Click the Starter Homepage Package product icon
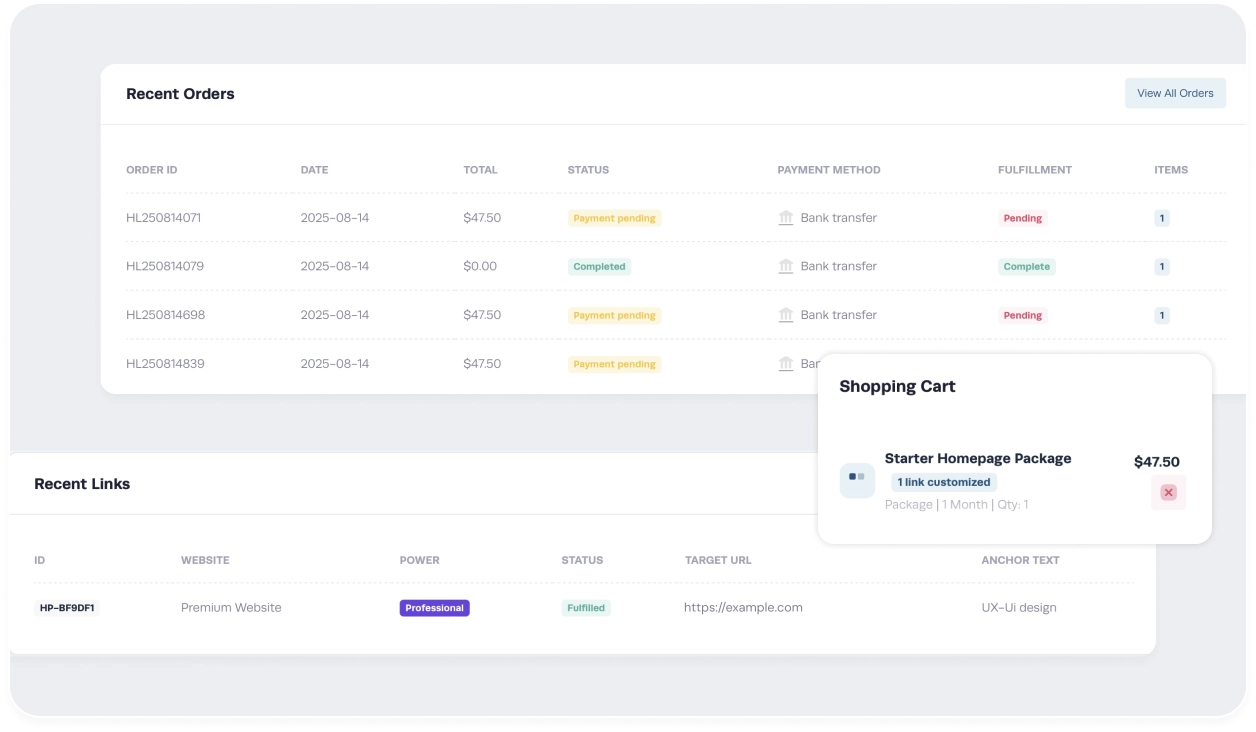The image size is (1256, 732). (857, 481)
